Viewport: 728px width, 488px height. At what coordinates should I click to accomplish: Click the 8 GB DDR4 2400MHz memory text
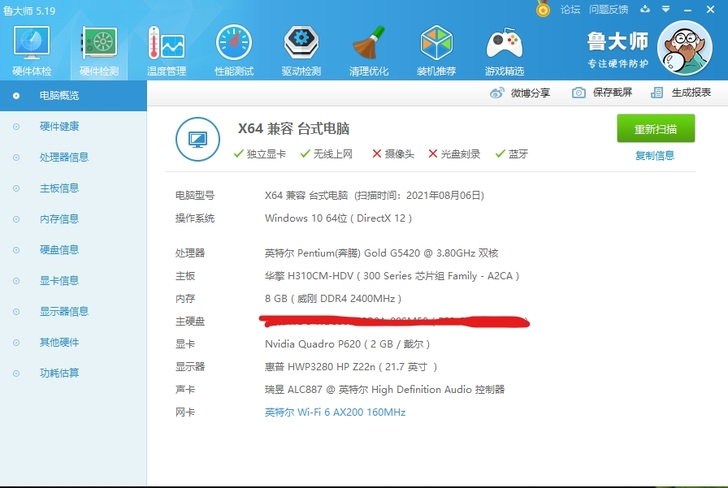click(333, 299)
